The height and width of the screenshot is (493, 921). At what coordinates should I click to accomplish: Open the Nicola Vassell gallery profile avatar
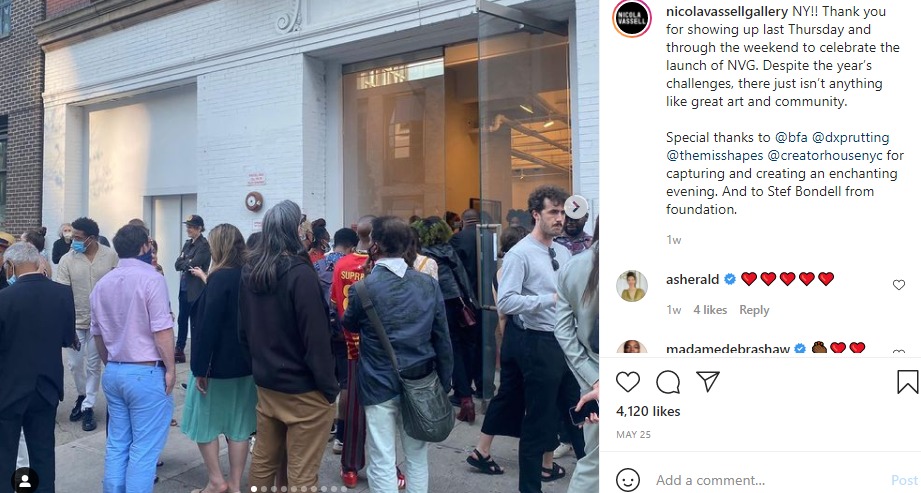pyautogui.click(x=632, y=18)
